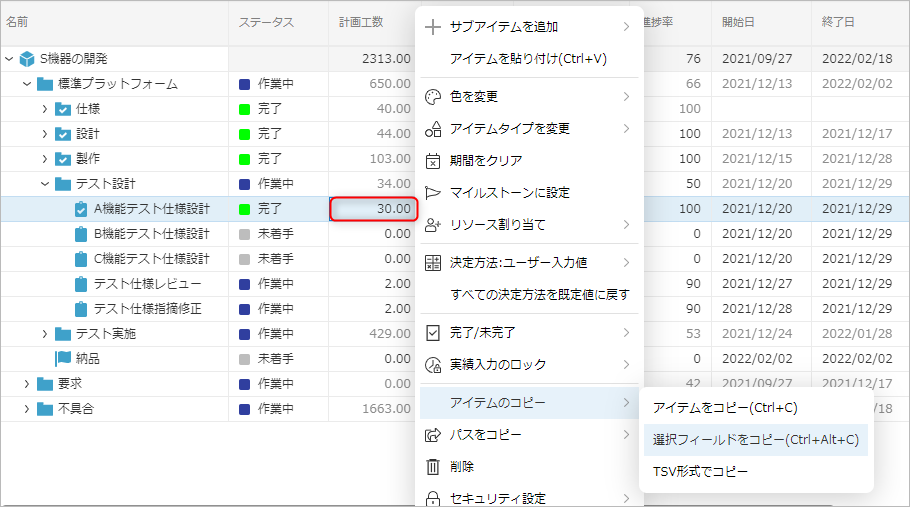Click the trash icon beside 削除
This screenshot has height=507, width=910.
tap(433, 467)
